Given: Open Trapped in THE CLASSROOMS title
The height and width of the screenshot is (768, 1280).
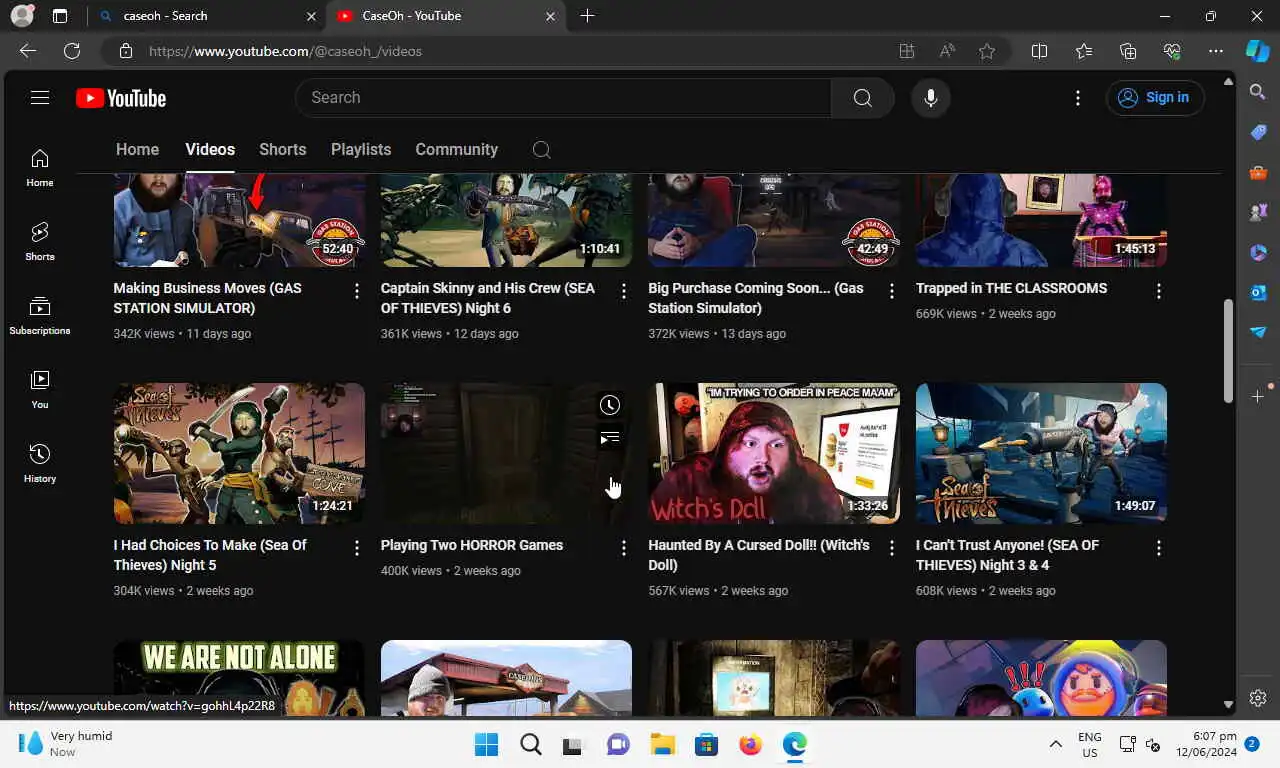Looking at the screenshot, I should (1011, 288).
